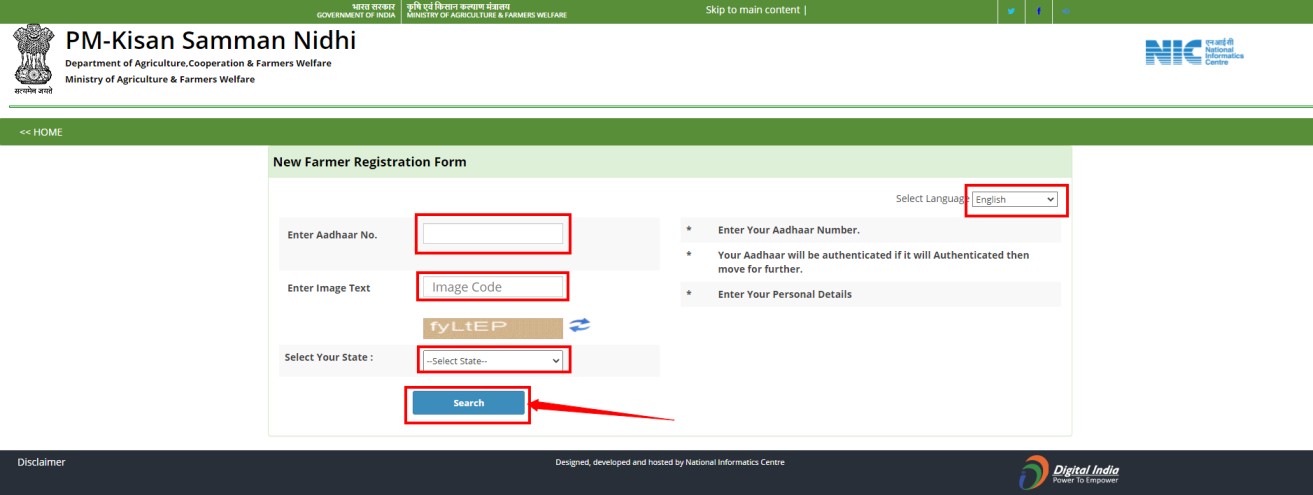Open the Twitter icon in top bar
Screen dimensions: 1313x495
tap(1011, 11)
